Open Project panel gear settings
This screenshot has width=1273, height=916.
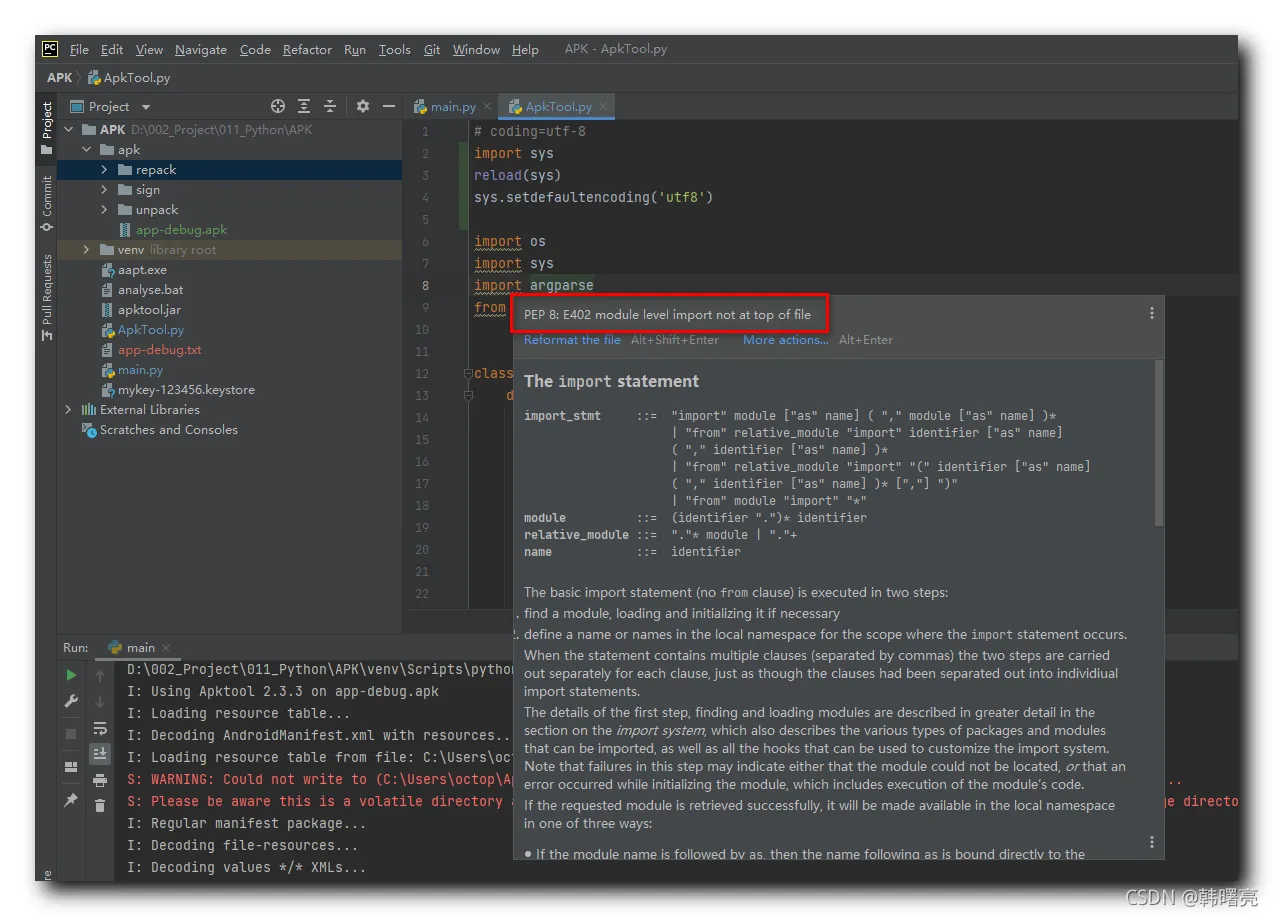[363, 106]
